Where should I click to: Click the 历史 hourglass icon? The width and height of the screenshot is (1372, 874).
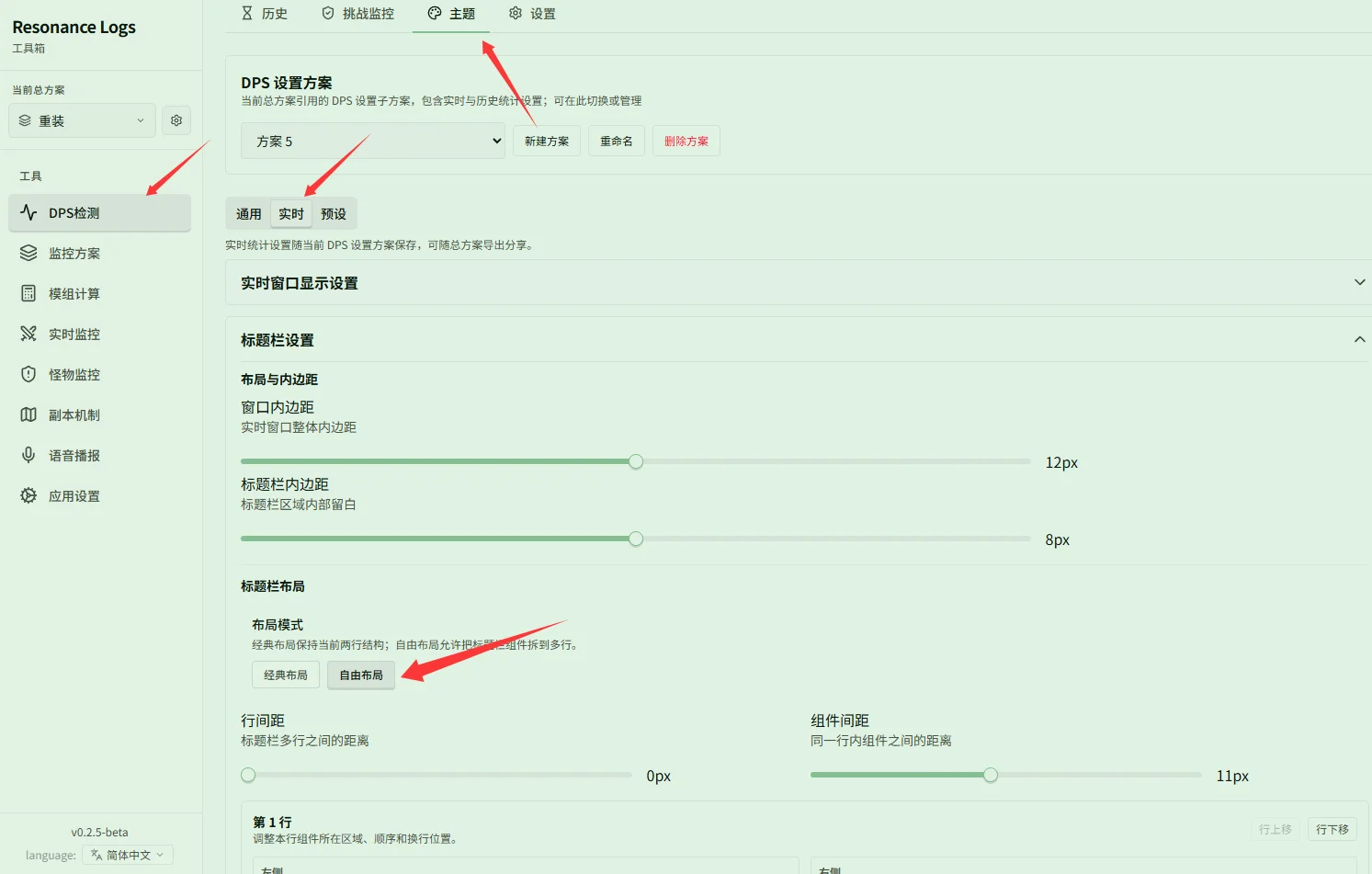click(x=247, y=13)
